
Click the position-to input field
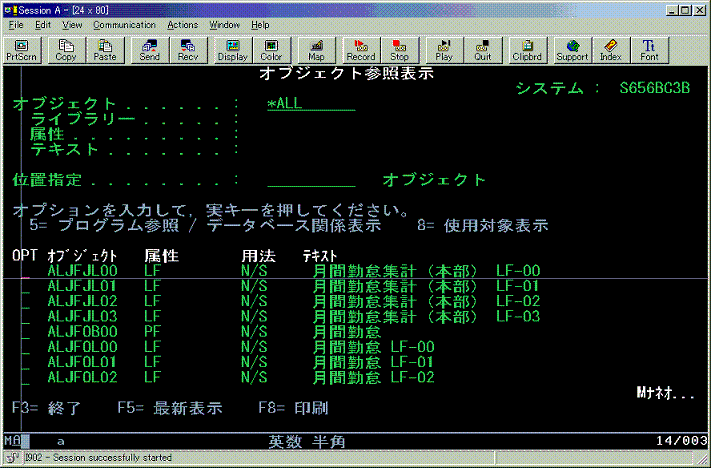(x=311, y=180)
